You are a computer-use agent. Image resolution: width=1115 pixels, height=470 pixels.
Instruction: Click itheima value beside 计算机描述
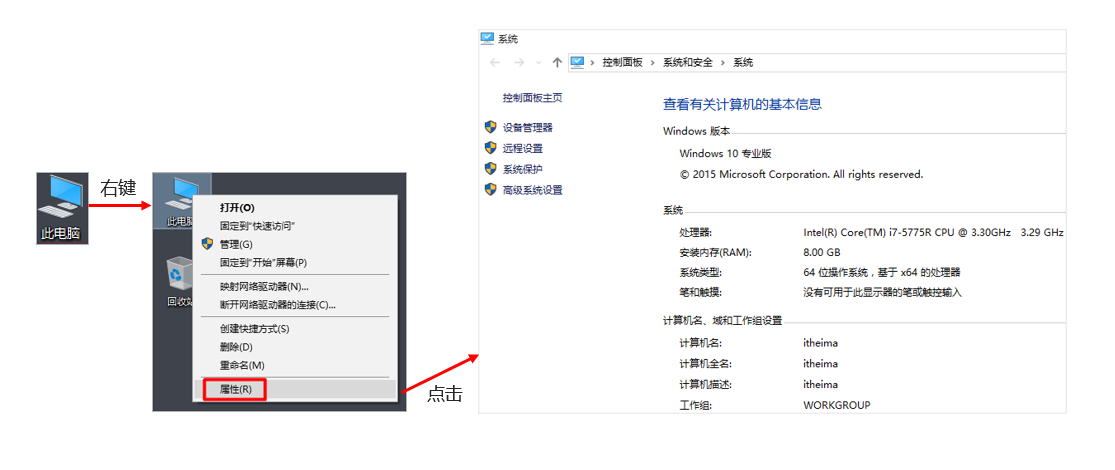821,385
